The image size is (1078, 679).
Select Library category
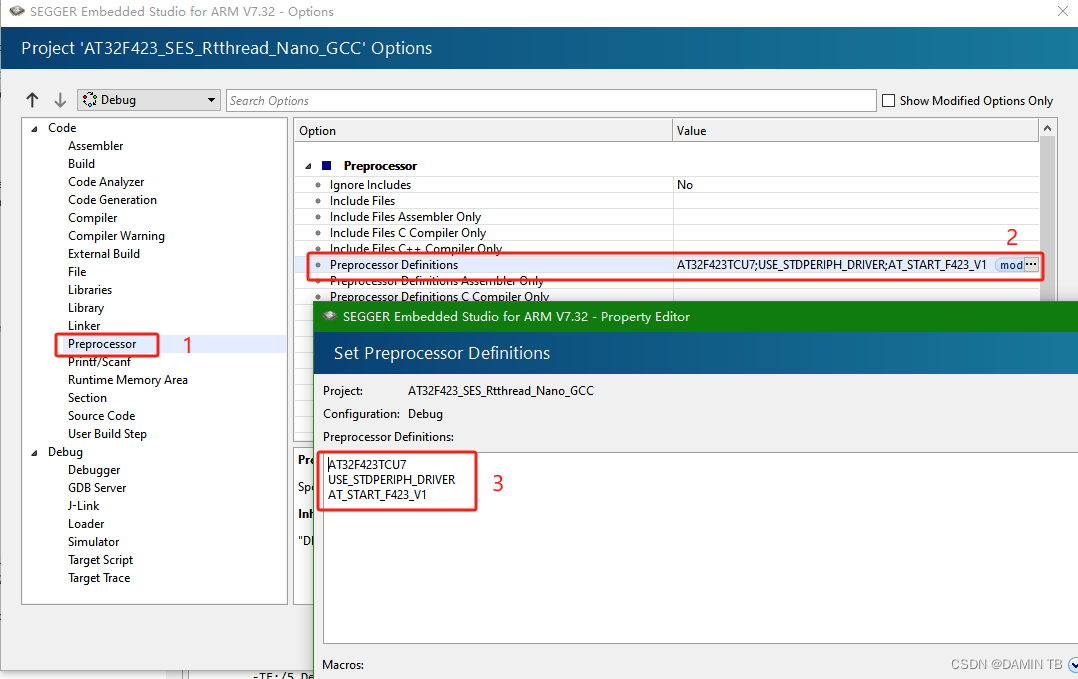point(86,308)
